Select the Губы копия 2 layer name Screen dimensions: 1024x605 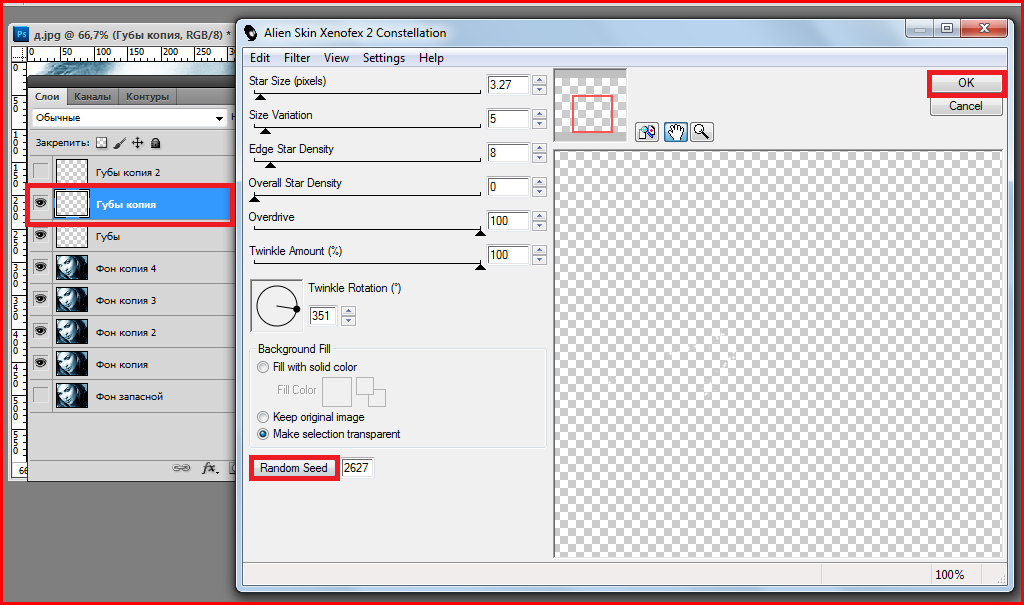(128, 172)
